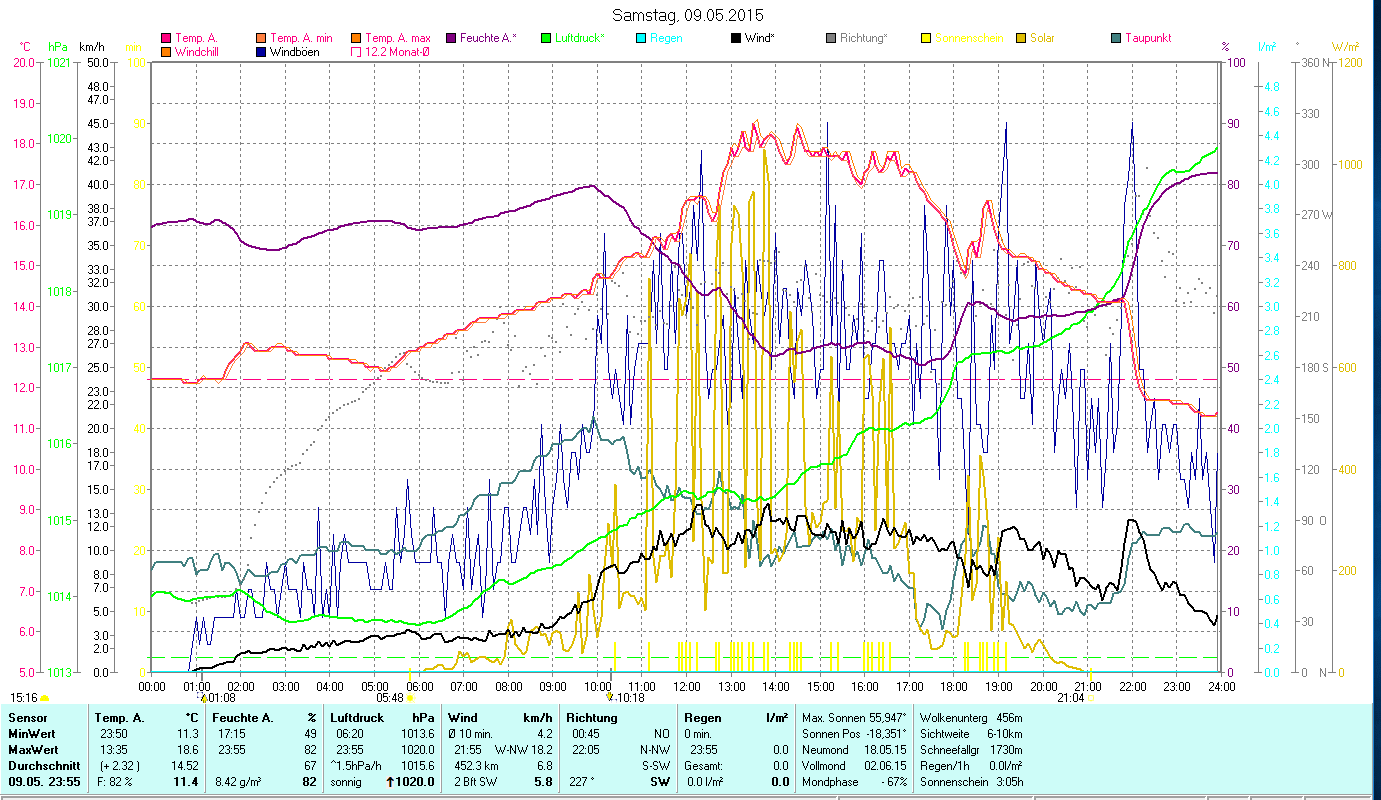This screenshot has width=1381, height=800.
Task: Click the gold Solar legend swatch
Action: 1021,38
